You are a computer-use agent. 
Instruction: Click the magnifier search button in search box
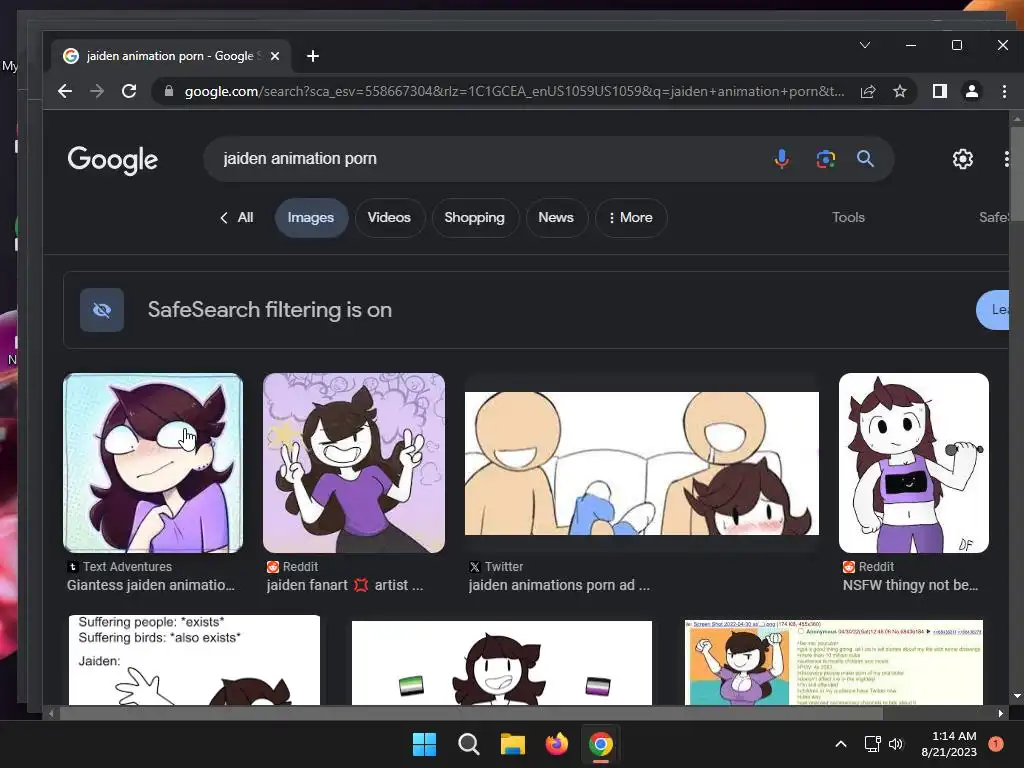pos(865,159)
